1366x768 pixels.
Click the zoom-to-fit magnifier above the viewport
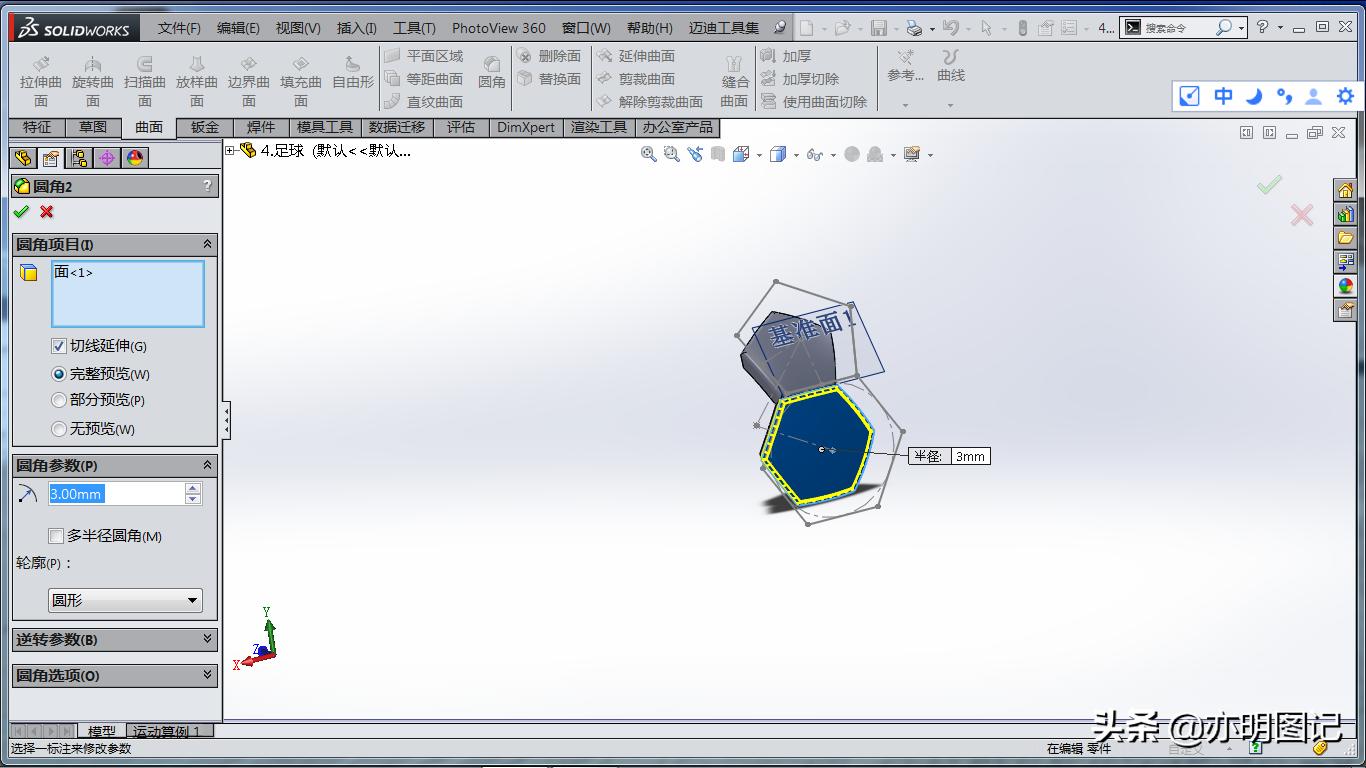[648, 154]
